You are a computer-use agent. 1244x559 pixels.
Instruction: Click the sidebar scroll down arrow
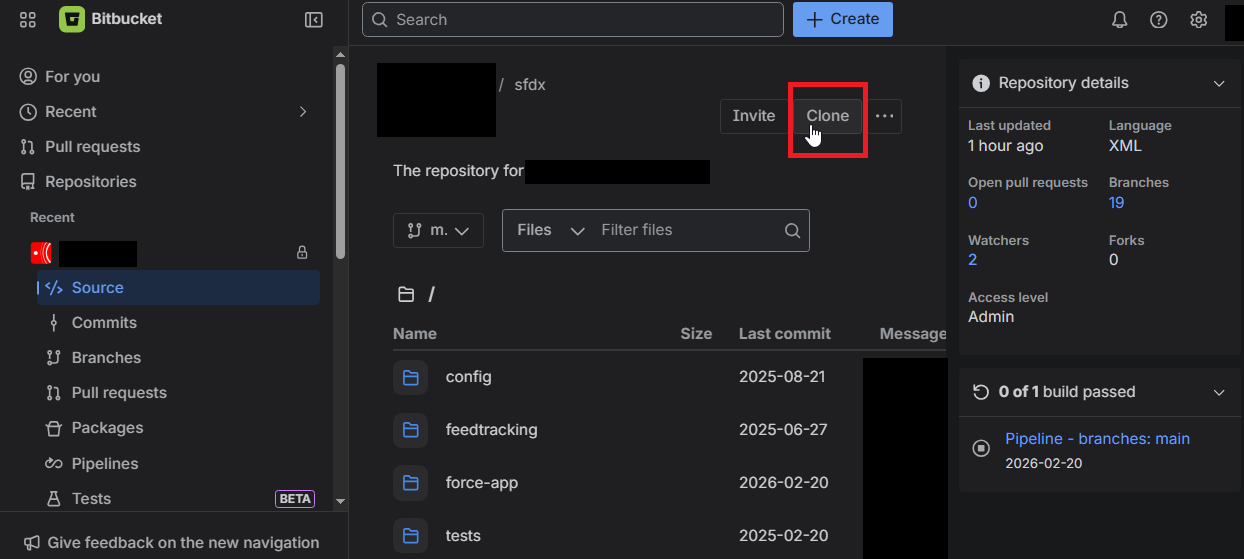pyautogui.click(x=340, y=500)
